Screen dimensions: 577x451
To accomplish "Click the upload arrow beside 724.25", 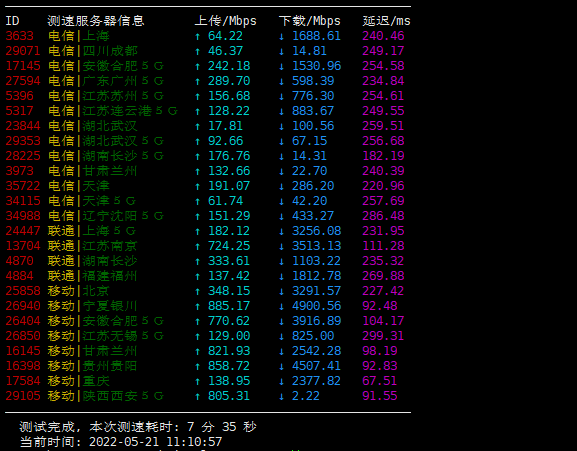I will pos(198,246).
